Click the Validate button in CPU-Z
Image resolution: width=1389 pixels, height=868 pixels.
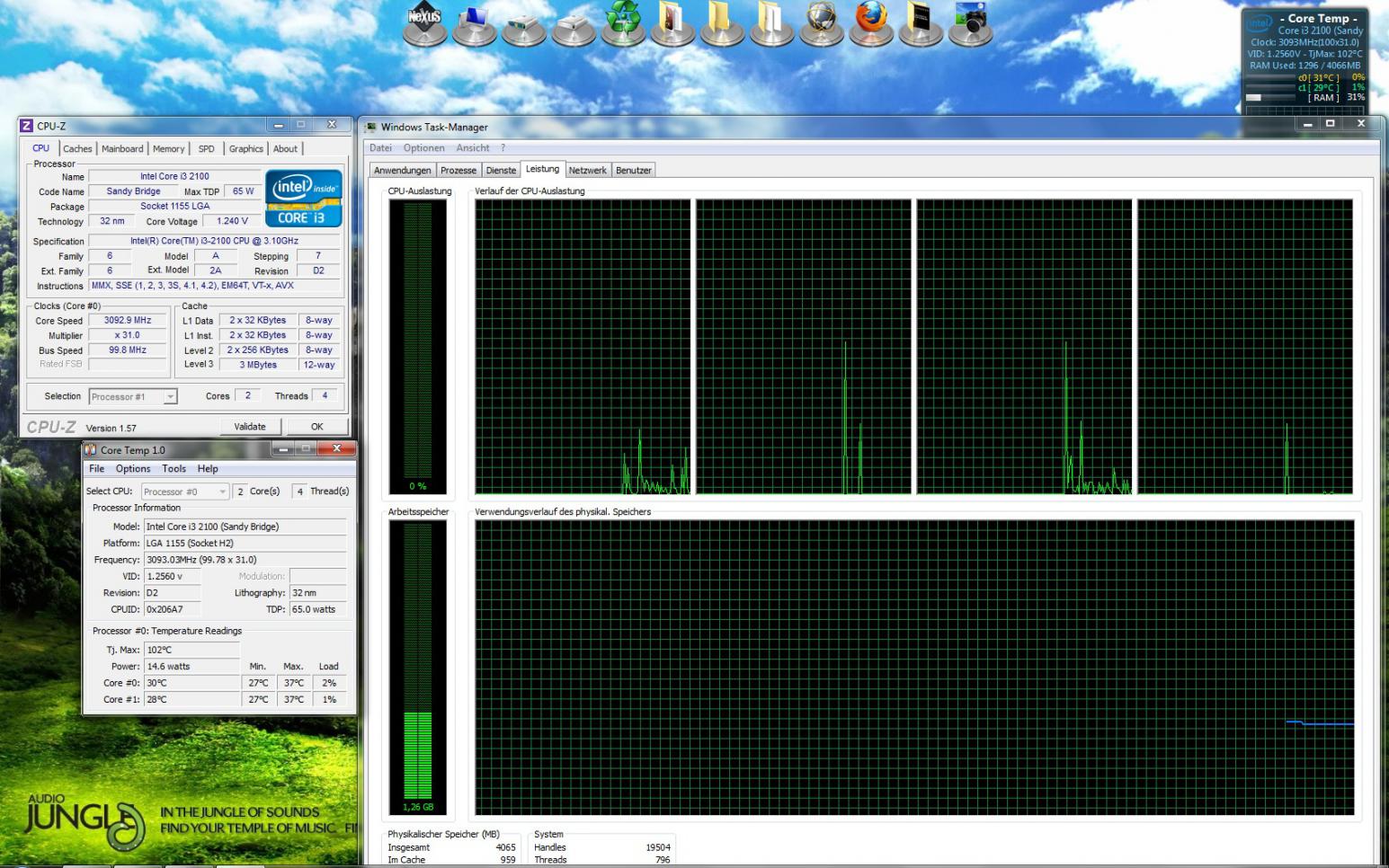[x=250, y=427]
